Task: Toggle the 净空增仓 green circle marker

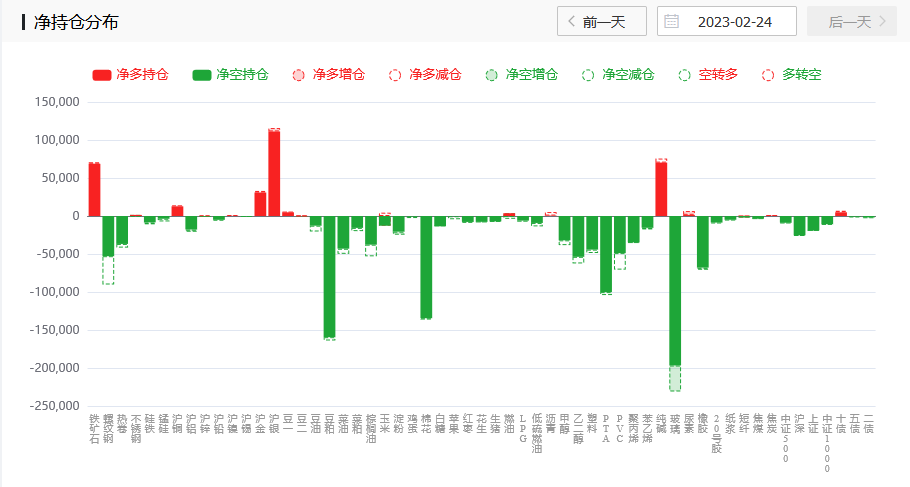Action: coord(491,75)
